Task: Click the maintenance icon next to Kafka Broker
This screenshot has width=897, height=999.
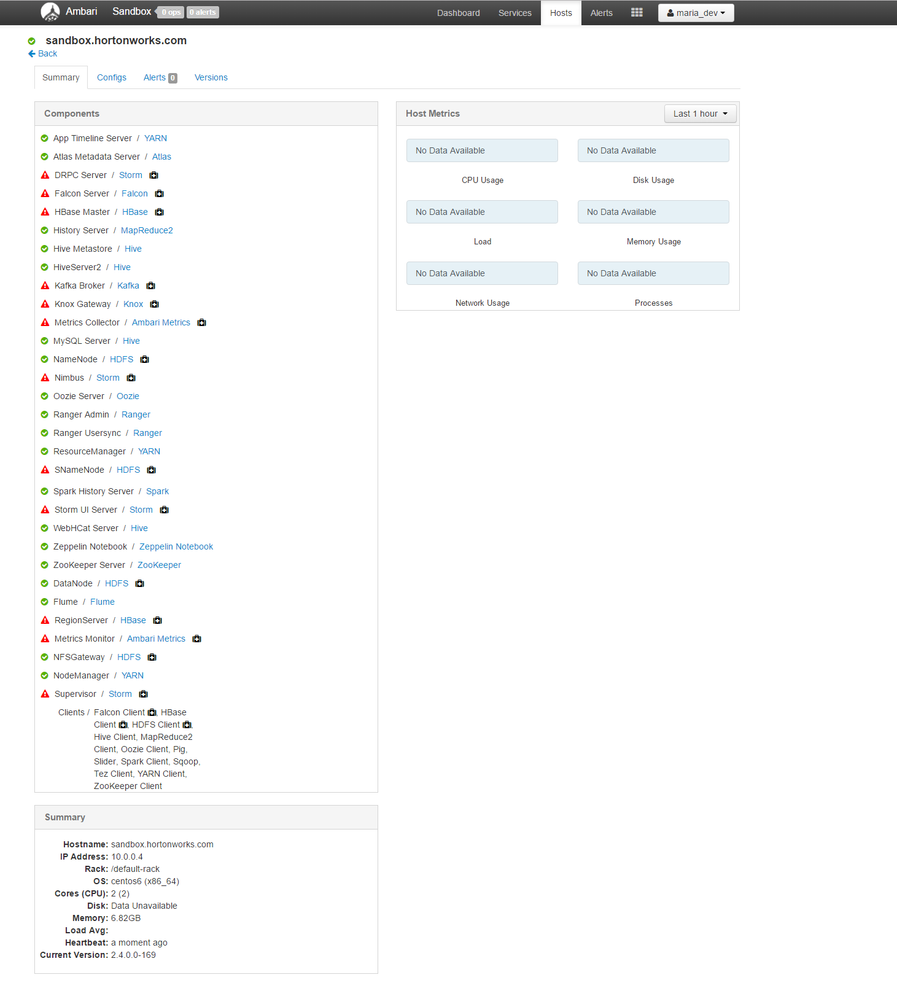Action: coord(150,286)
